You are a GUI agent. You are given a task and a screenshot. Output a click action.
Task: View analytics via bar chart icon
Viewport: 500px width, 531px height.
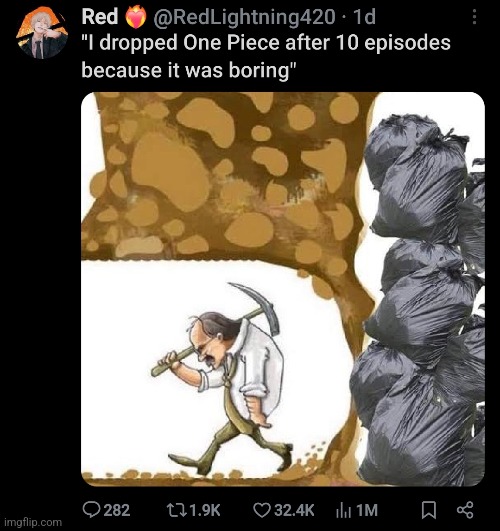tap(342, 510)
